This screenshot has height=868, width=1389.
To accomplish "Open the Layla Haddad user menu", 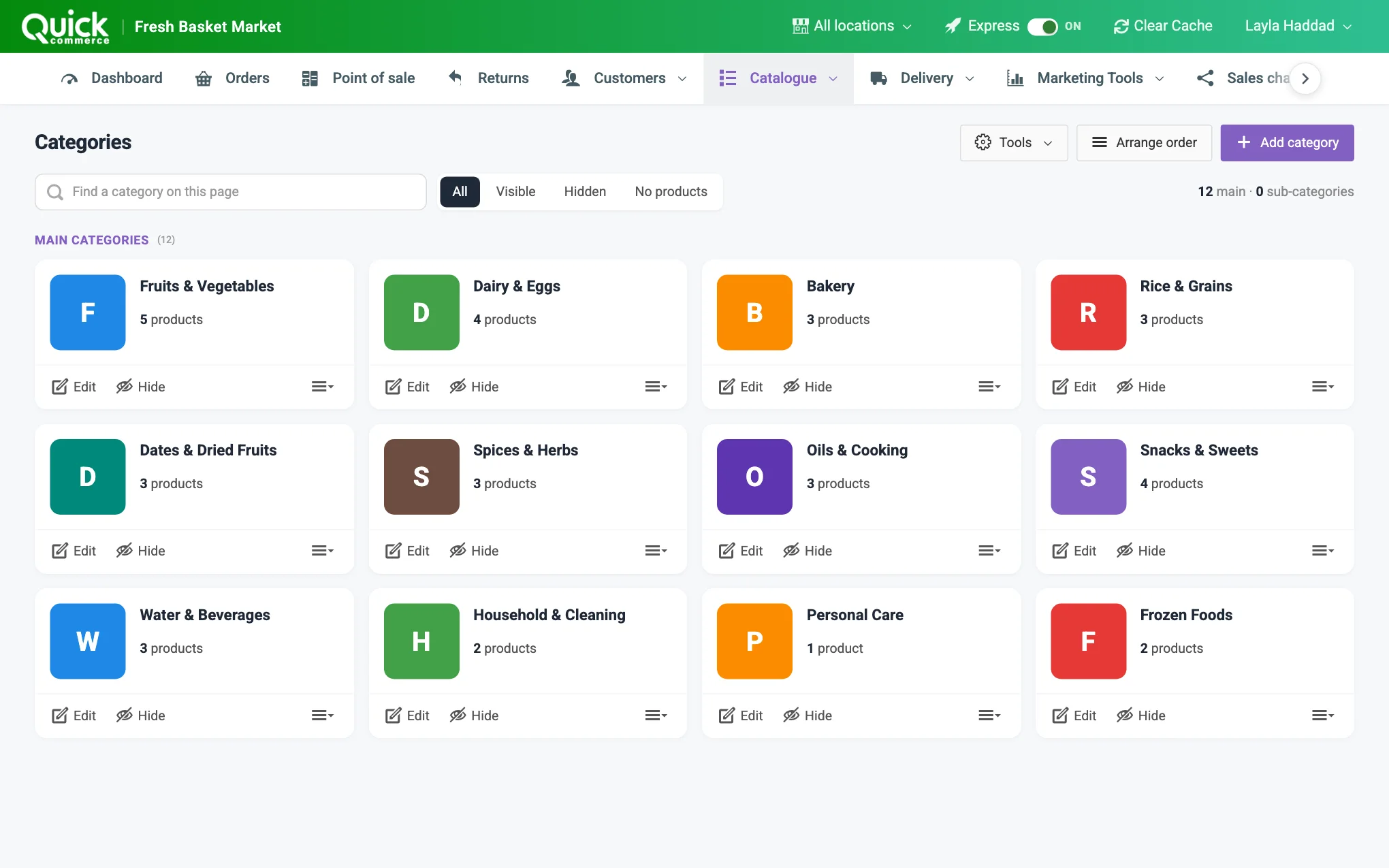I will pyautogui.click(x=1298, y=26).
